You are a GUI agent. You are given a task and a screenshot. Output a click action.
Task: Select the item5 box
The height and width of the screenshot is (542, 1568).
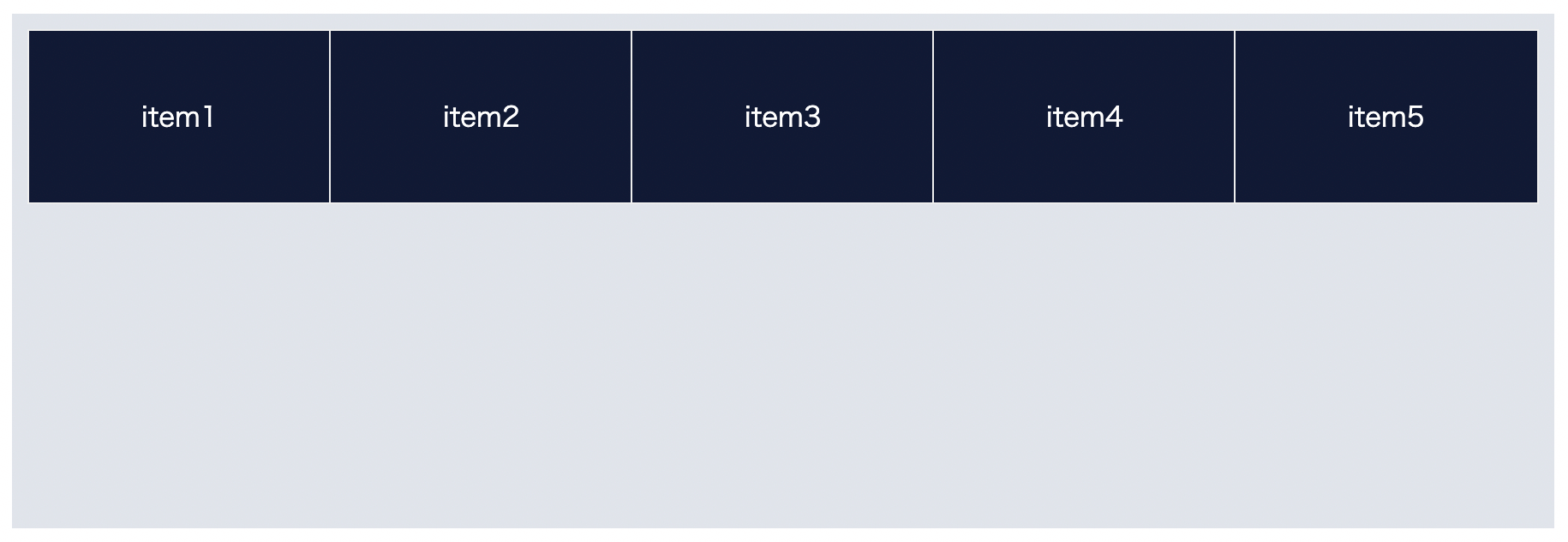[1386, 117]
